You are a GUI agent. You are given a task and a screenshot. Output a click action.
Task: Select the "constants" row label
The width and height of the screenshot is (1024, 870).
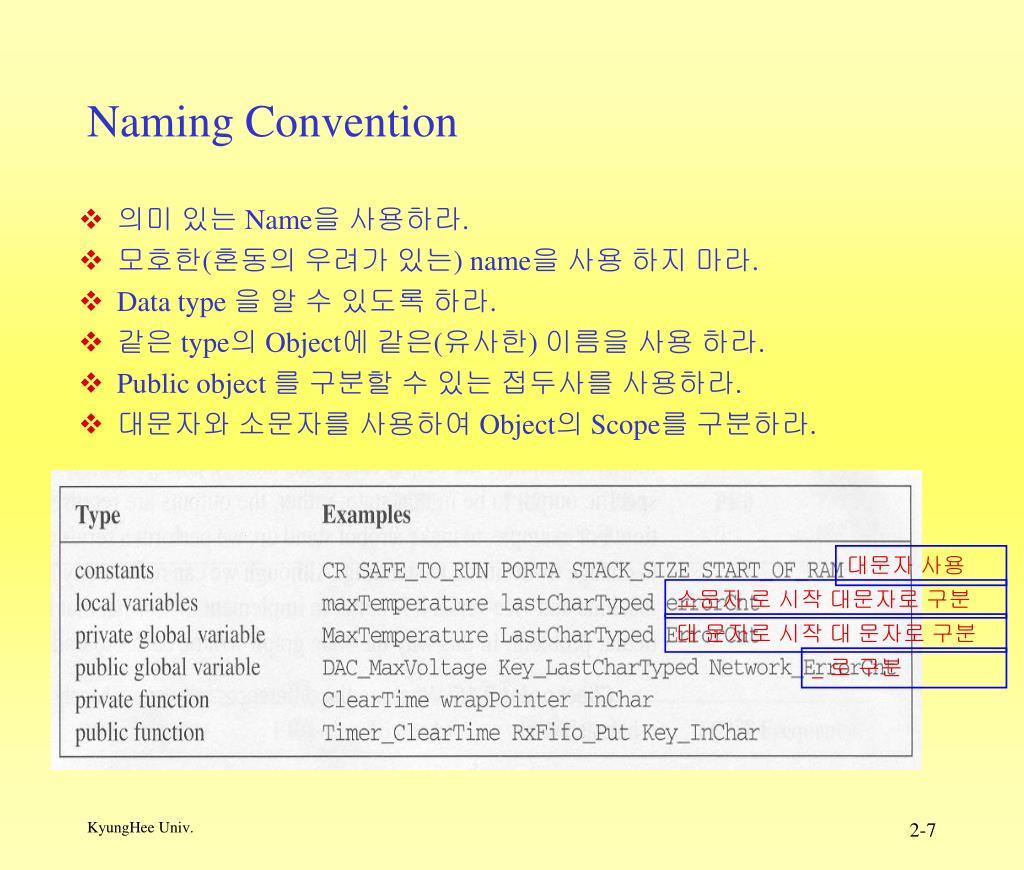point(114,571)
